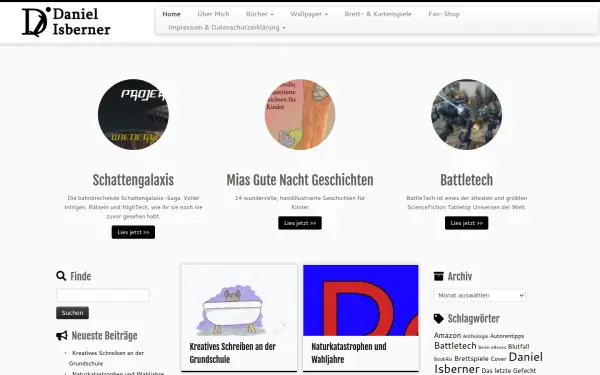Open the Monat auswählen archive dropdown
The image size is (600, 375).
(479, 295)
